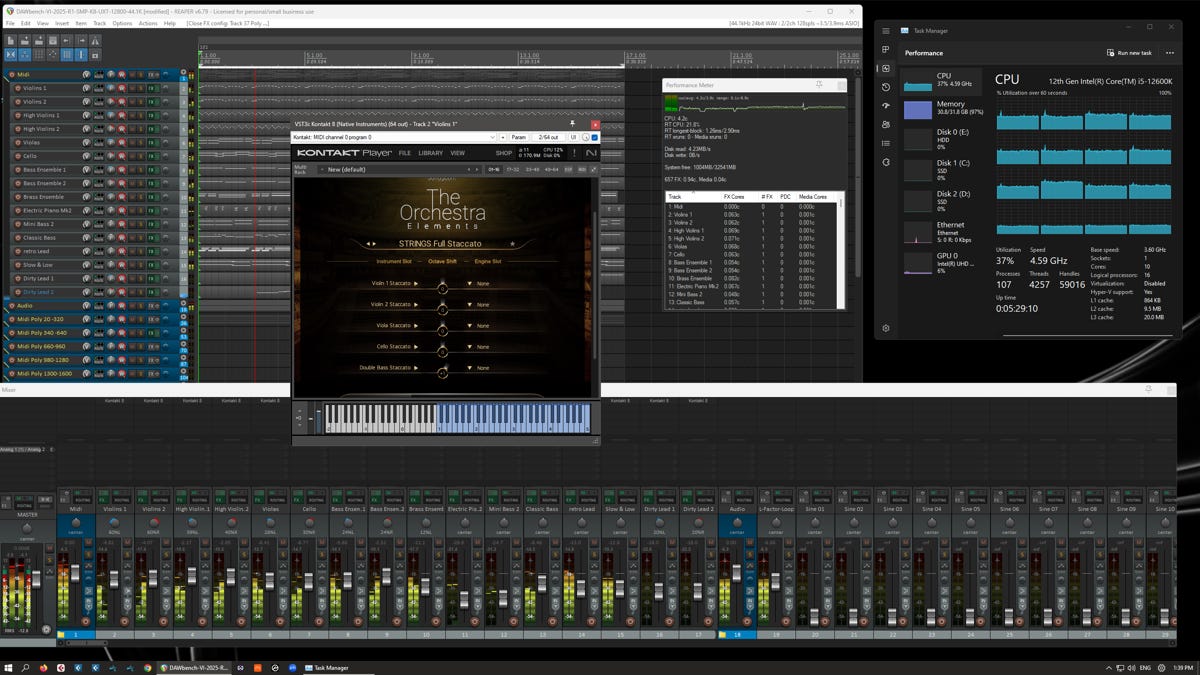Viewport: 1200px width, 675px height.
Task: Toggle FX button on the Violas track
Action: 151,143
